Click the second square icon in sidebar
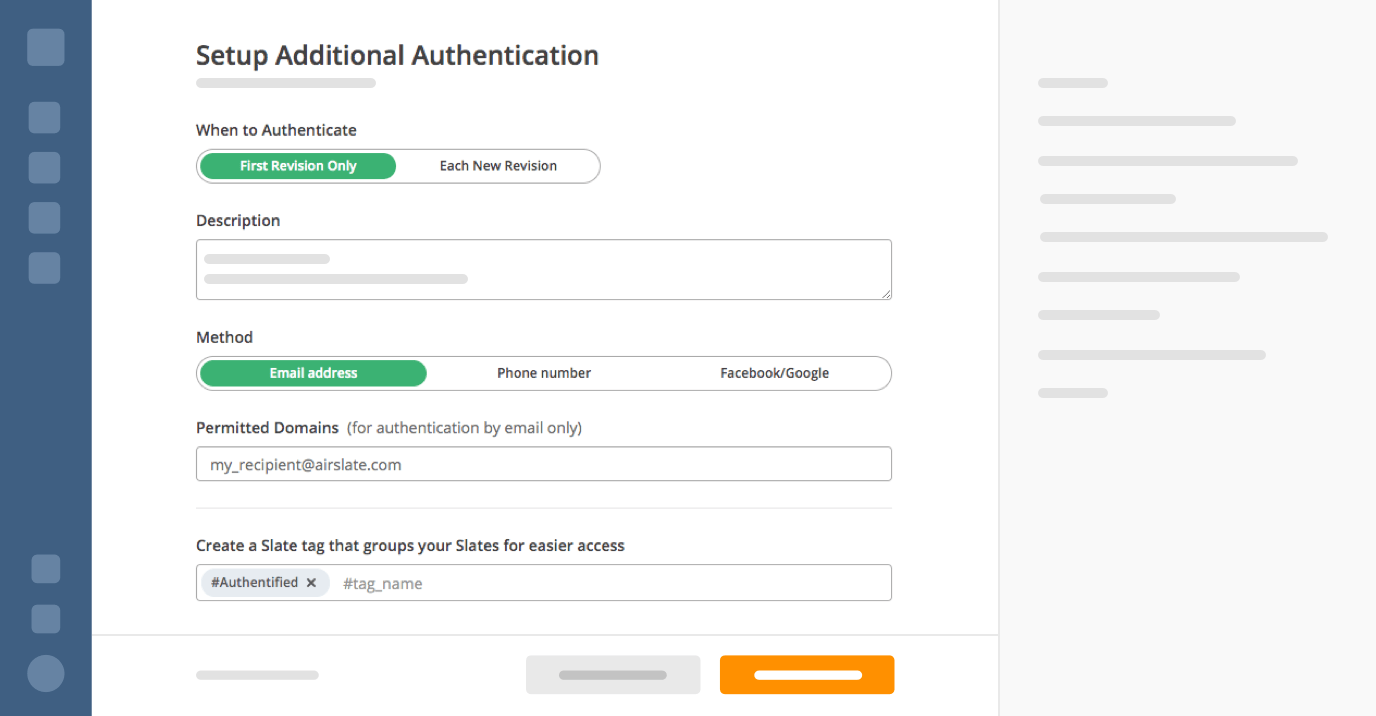This screenshot has height=716, width=1376. [44, 117]
